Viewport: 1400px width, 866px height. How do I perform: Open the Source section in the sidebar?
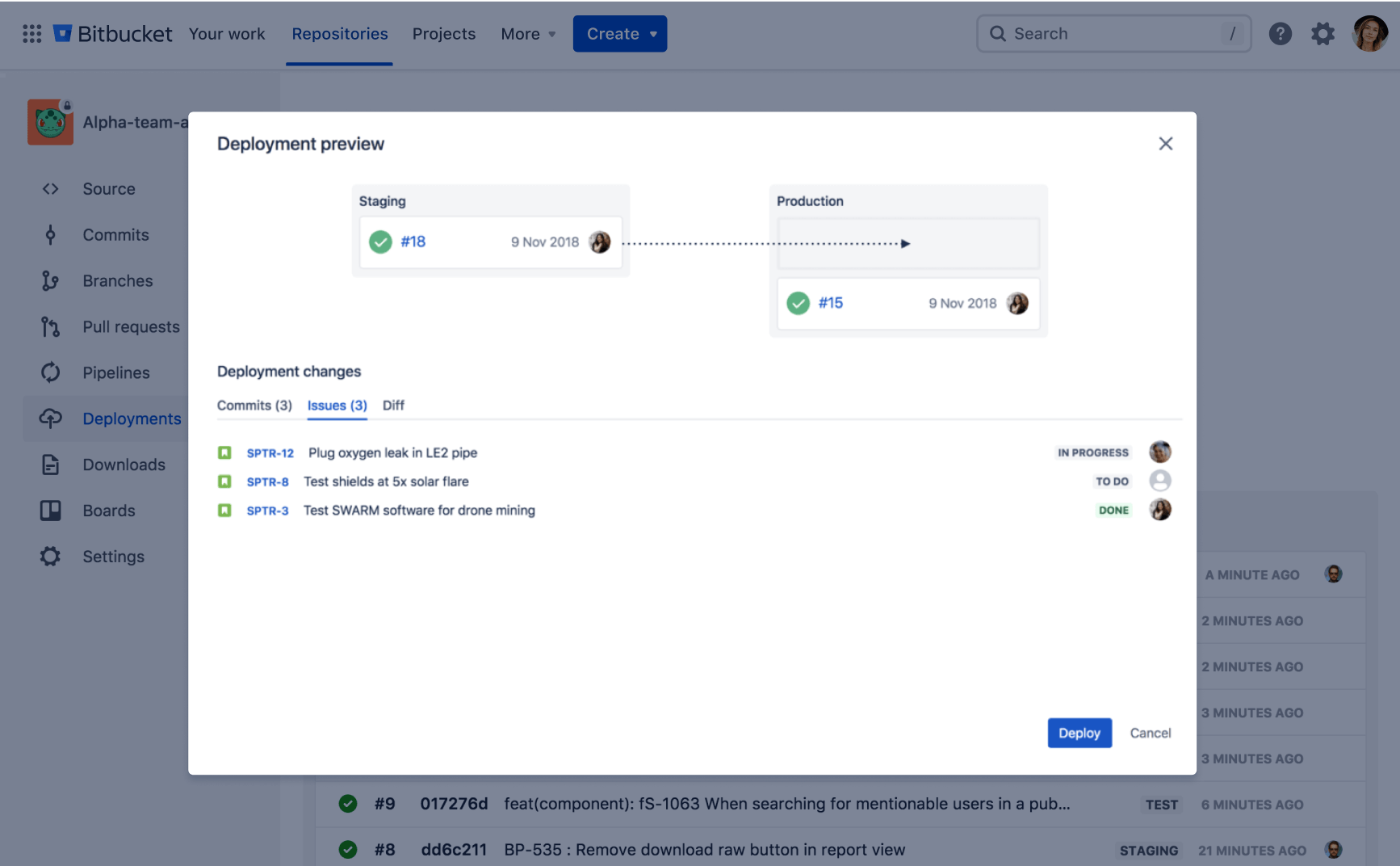108,188
